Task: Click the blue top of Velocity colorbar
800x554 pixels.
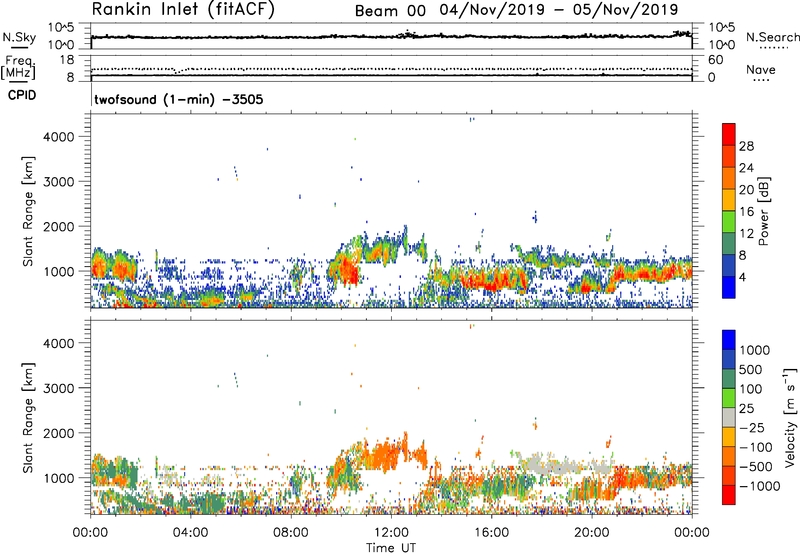Action: click(x=729, y=340)
